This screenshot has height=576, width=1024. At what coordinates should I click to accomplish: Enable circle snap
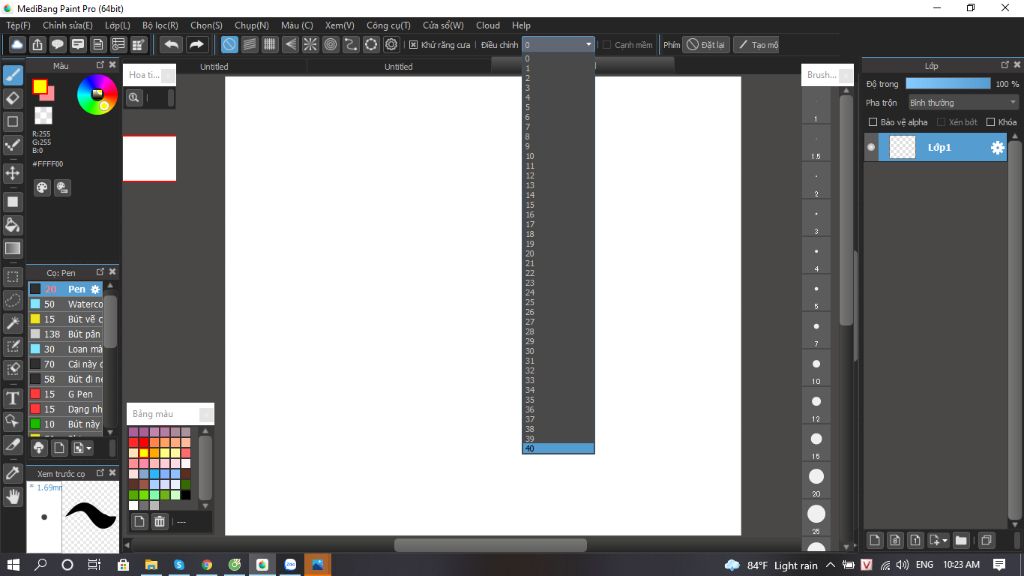tap(330, 44)
